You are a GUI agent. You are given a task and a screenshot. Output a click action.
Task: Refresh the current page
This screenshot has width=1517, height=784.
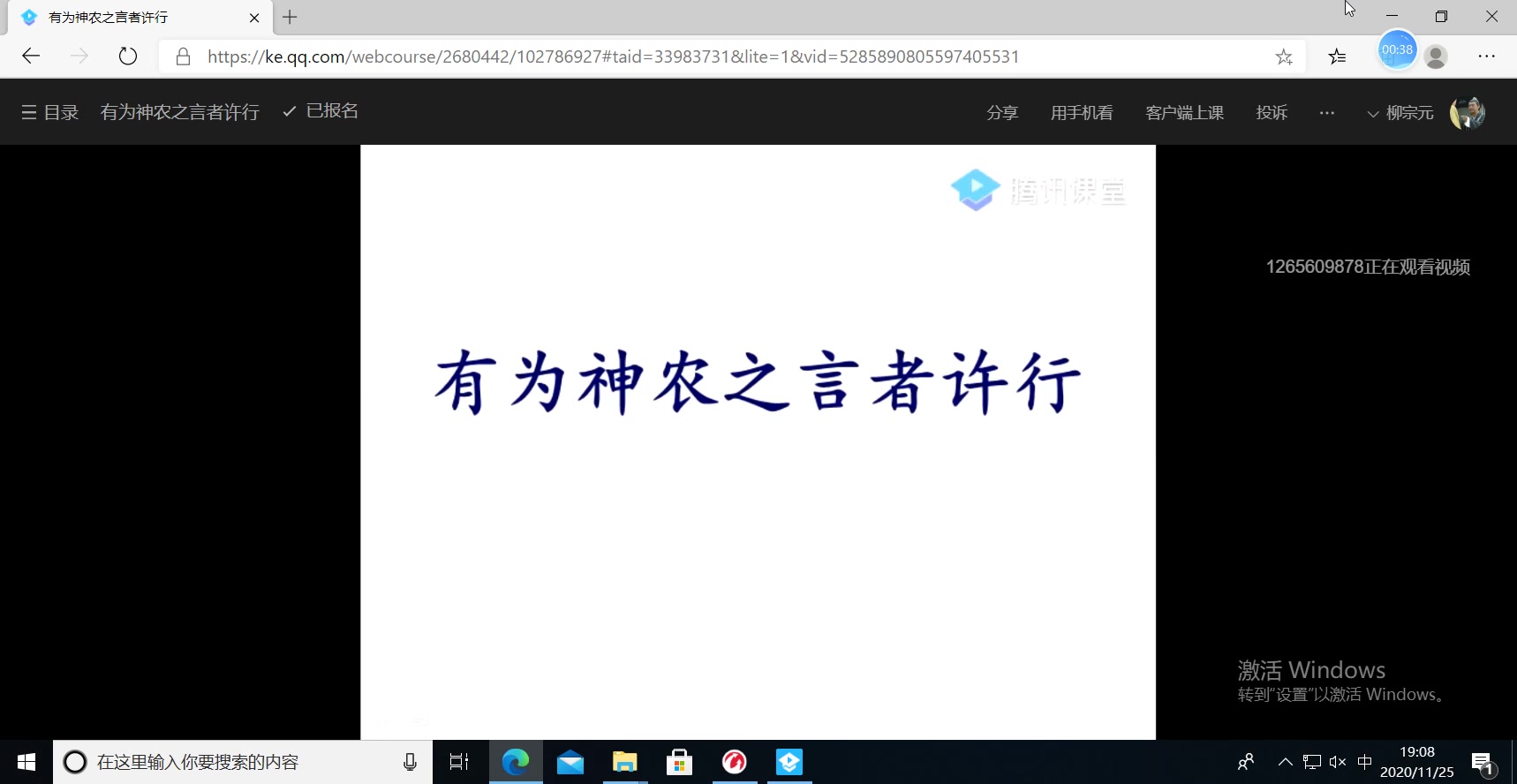pos(128,57)
